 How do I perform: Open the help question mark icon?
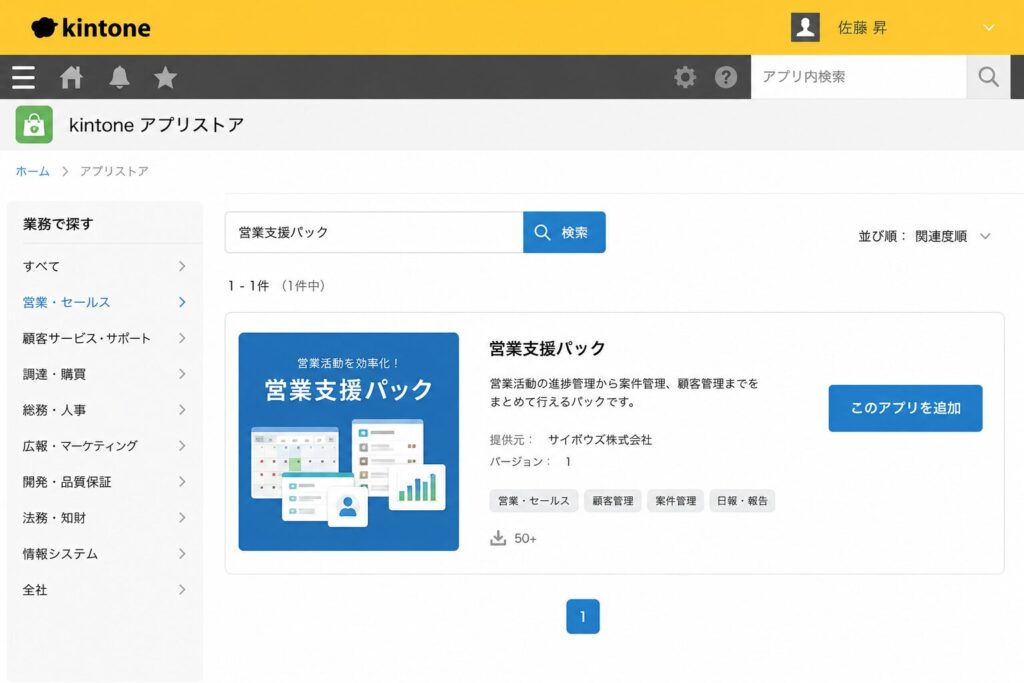[726, 77]
